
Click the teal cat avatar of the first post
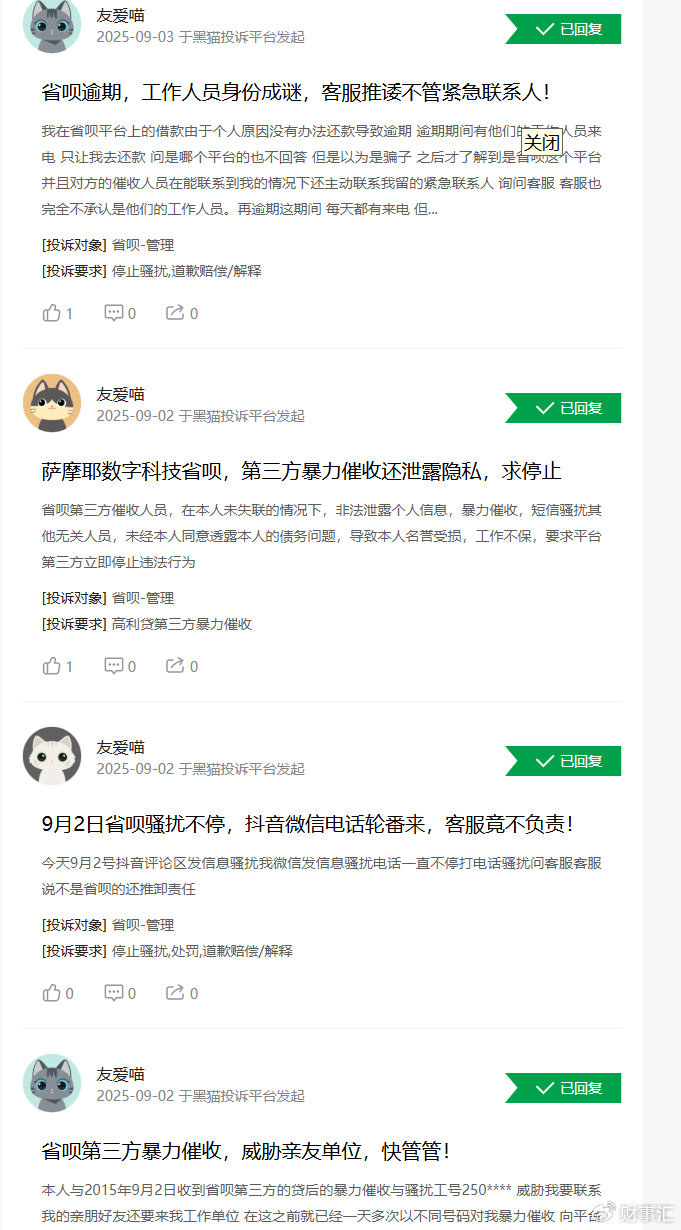point(52,24)
